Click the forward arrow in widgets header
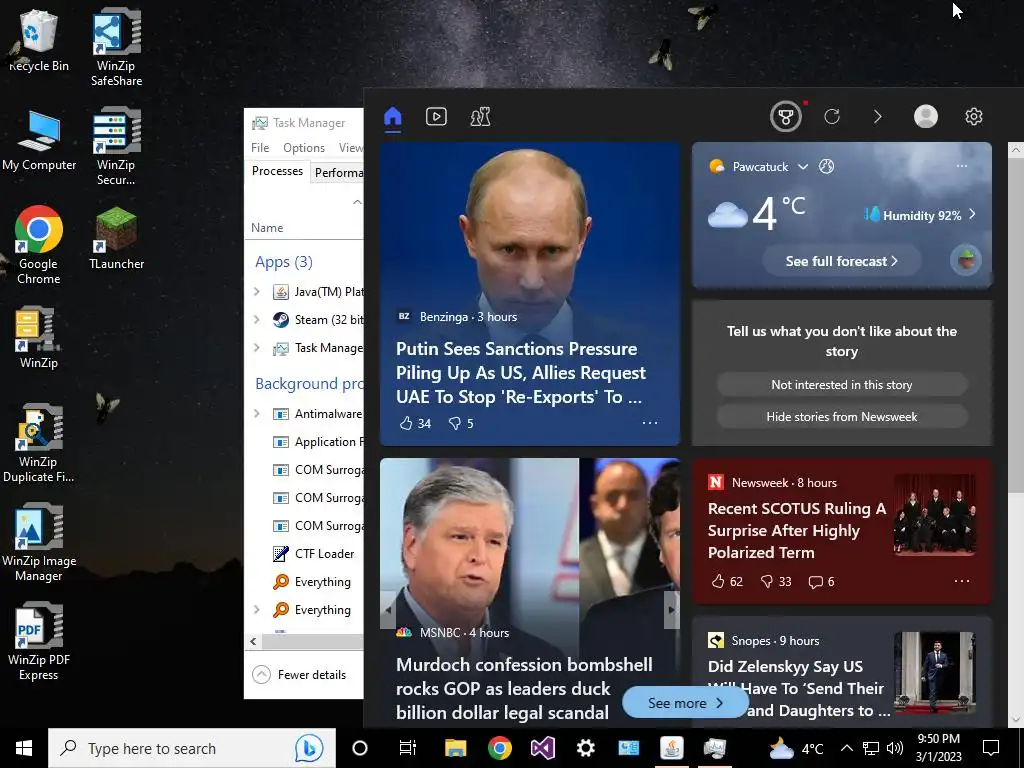 tap(878, 117)
